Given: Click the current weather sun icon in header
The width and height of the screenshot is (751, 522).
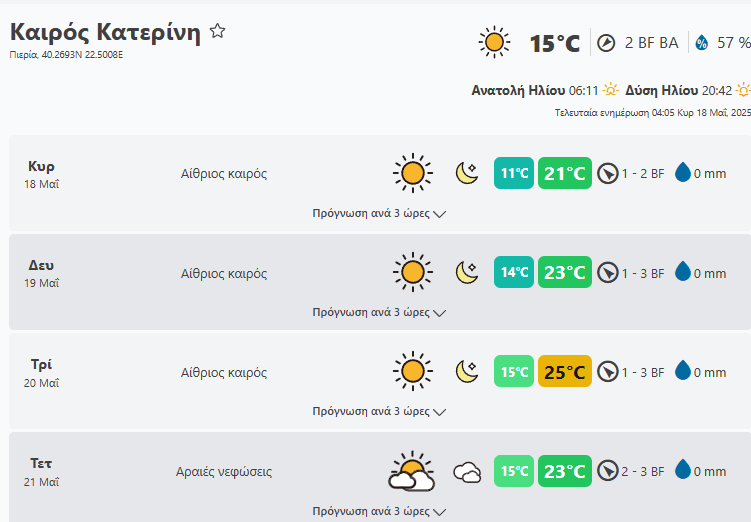Looking at the screenshot, I should (x=494, y=42).
